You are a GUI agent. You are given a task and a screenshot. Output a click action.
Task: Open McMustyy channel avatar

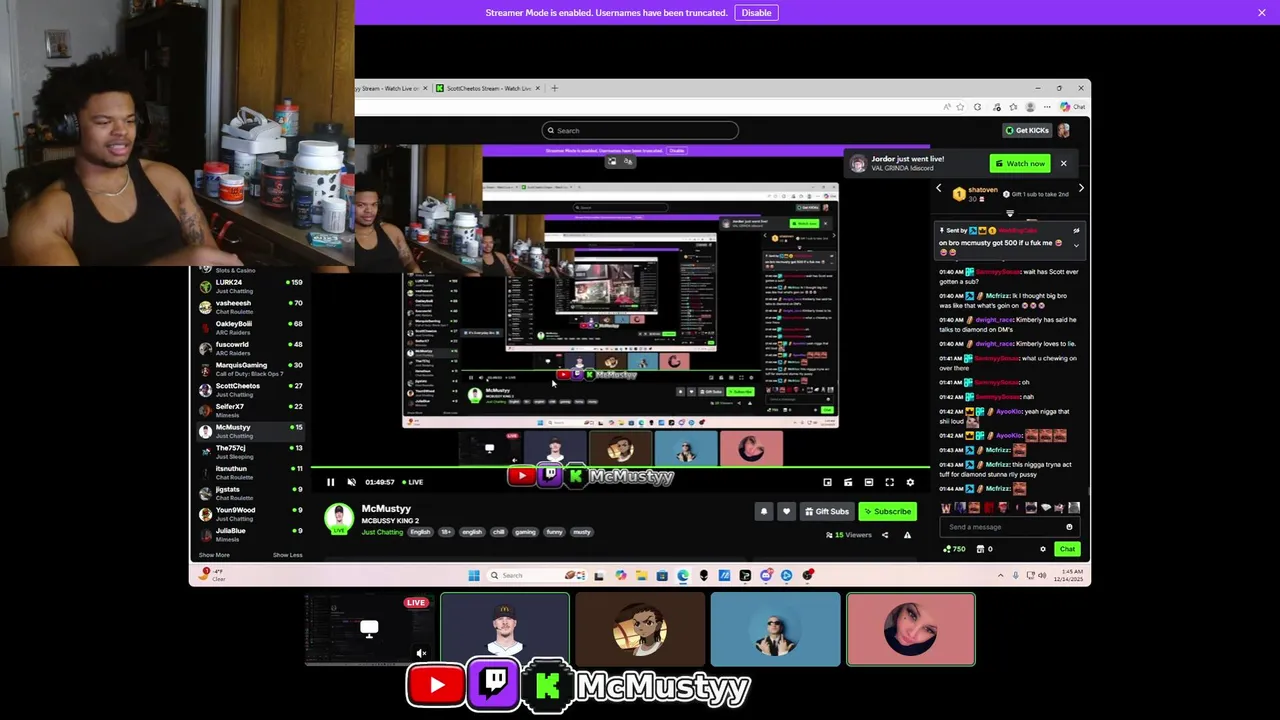coord(339,517)
